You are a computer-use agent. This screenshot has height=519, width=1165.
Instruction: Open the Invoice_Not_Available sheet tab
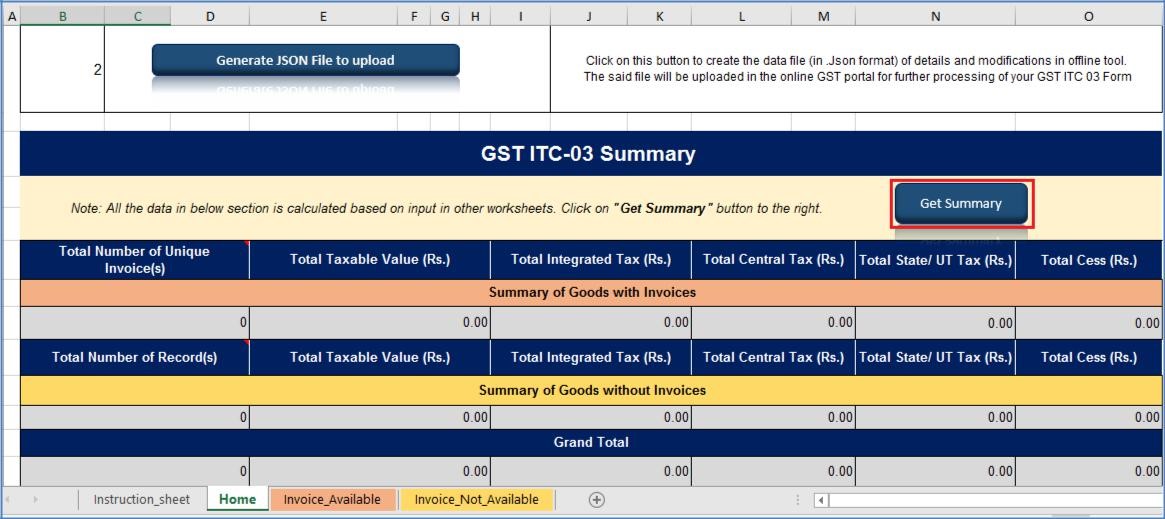(x=476, y=500)
